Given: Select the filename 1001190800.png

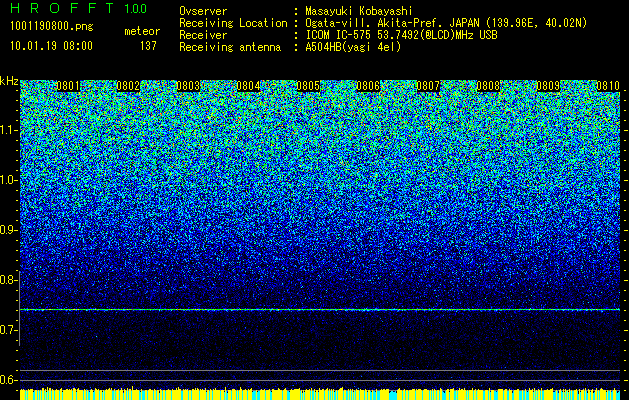Looking at the screenshot, I should click(x=51, y=27).
